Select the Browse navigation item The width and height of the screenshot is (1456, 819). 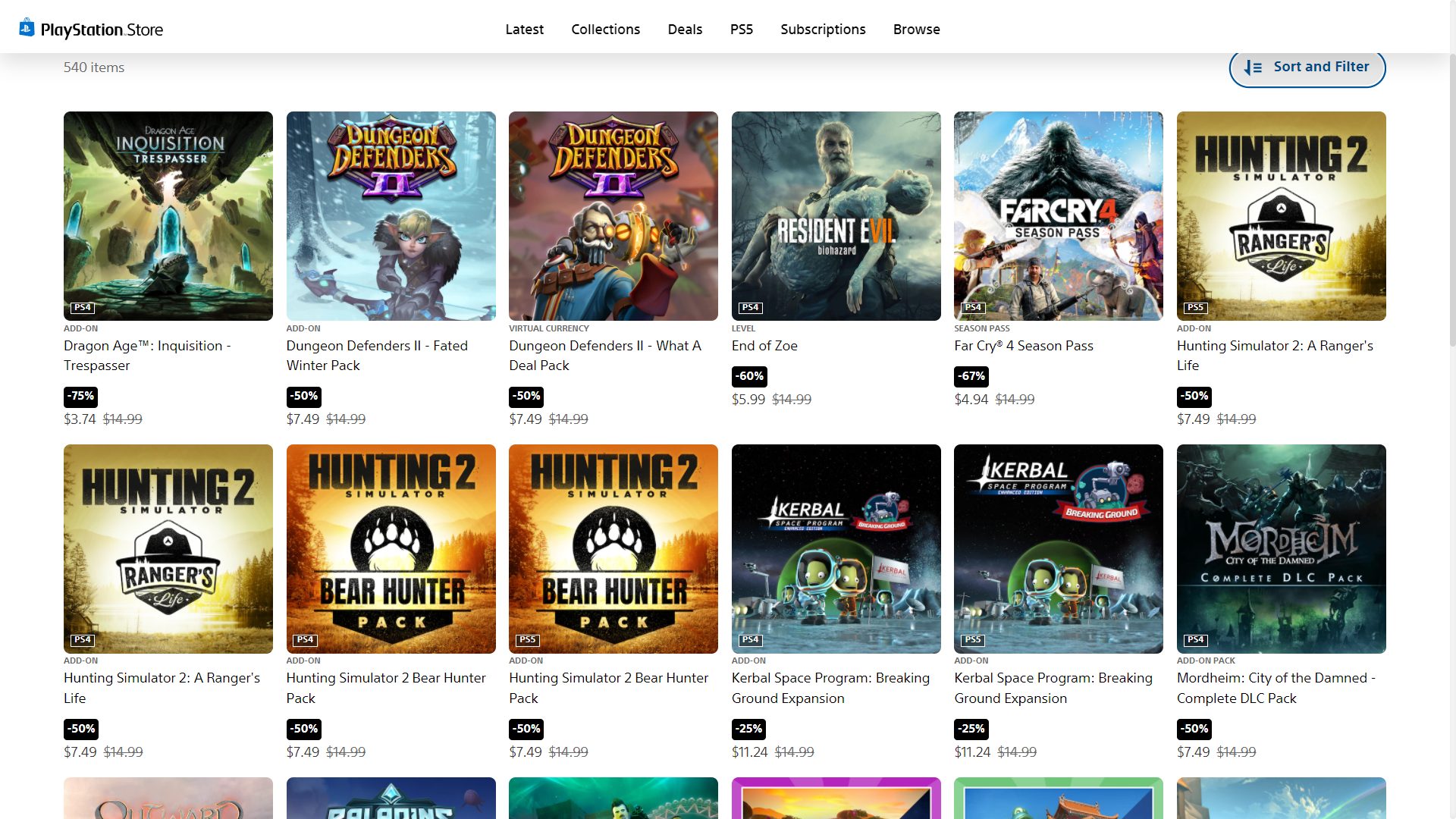tap(916, 30)
